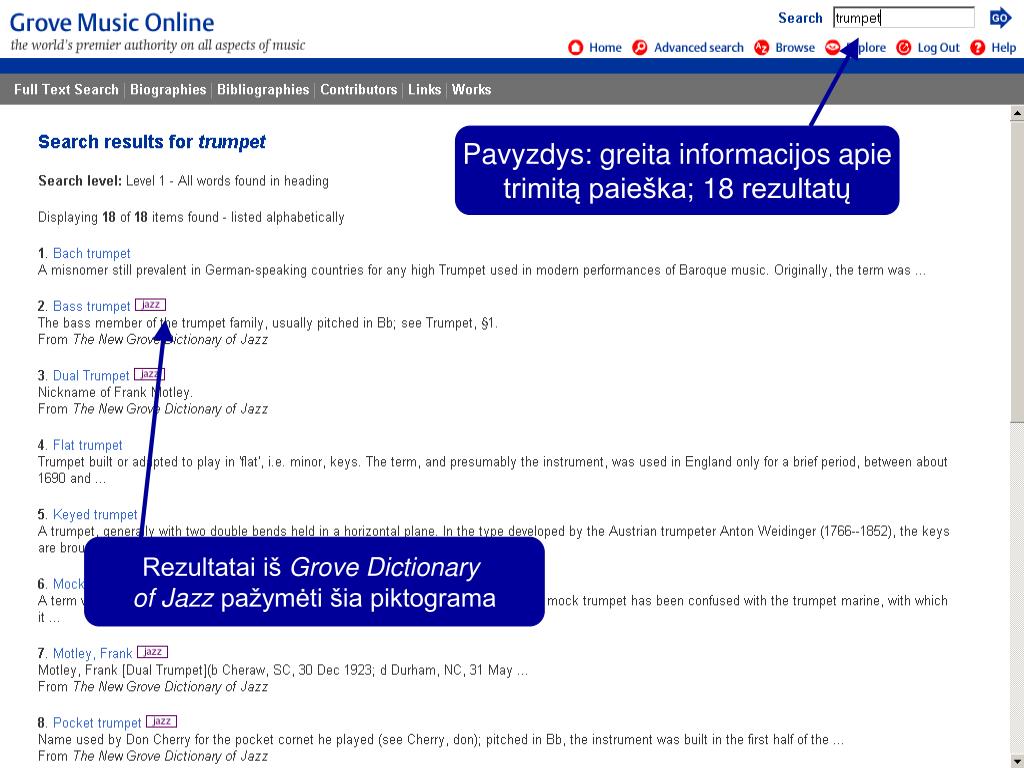Open the Keyed trumpet result
1024x768 pixels.
(x=95, y=515)
